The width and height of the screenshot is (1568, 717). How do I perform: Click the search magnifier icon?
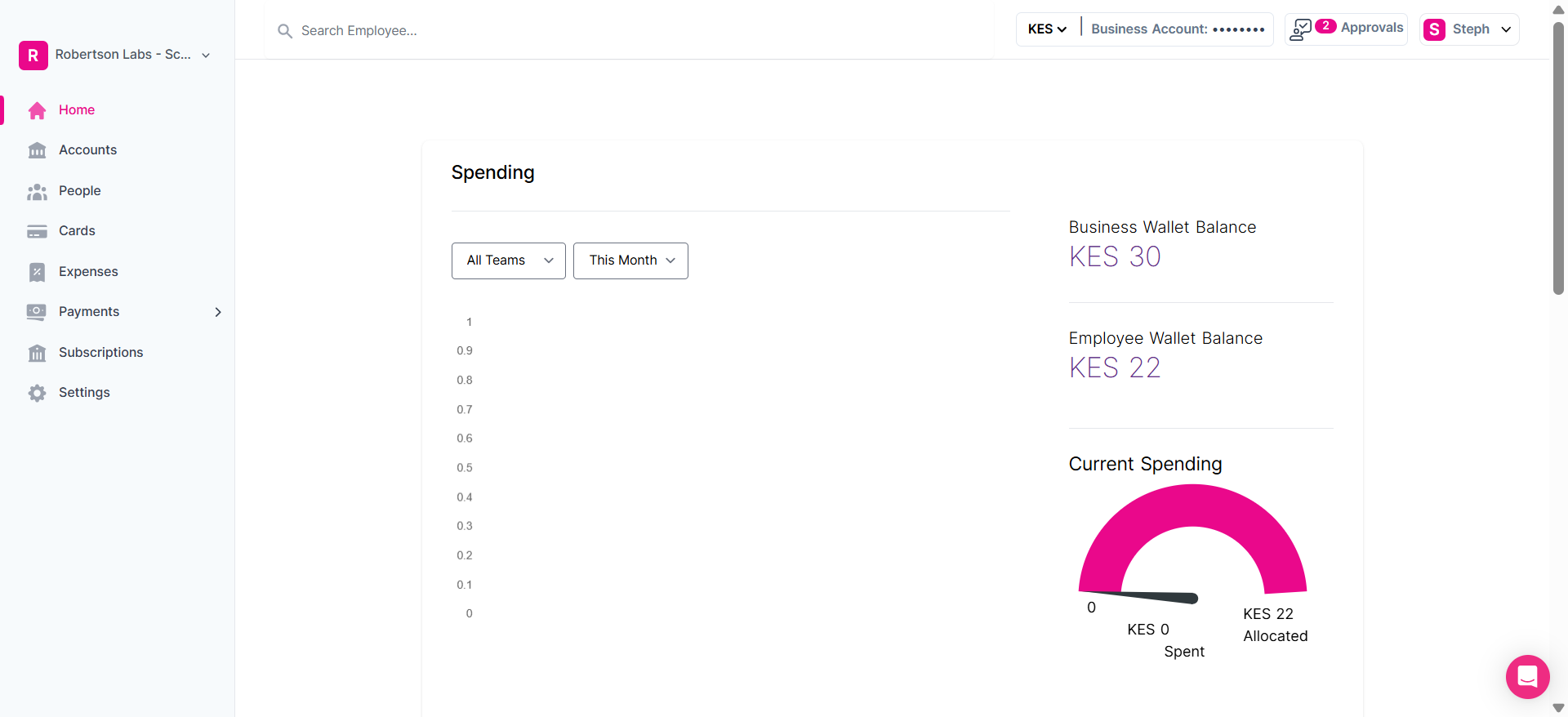click(285, 31)
